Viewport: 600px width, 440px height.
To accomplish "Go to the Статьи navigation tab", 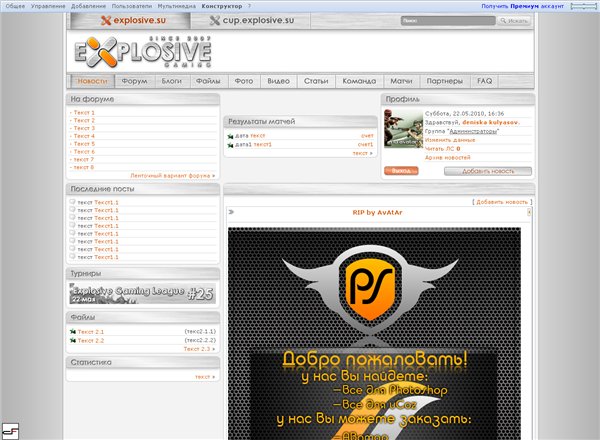I will coord(316,81).
